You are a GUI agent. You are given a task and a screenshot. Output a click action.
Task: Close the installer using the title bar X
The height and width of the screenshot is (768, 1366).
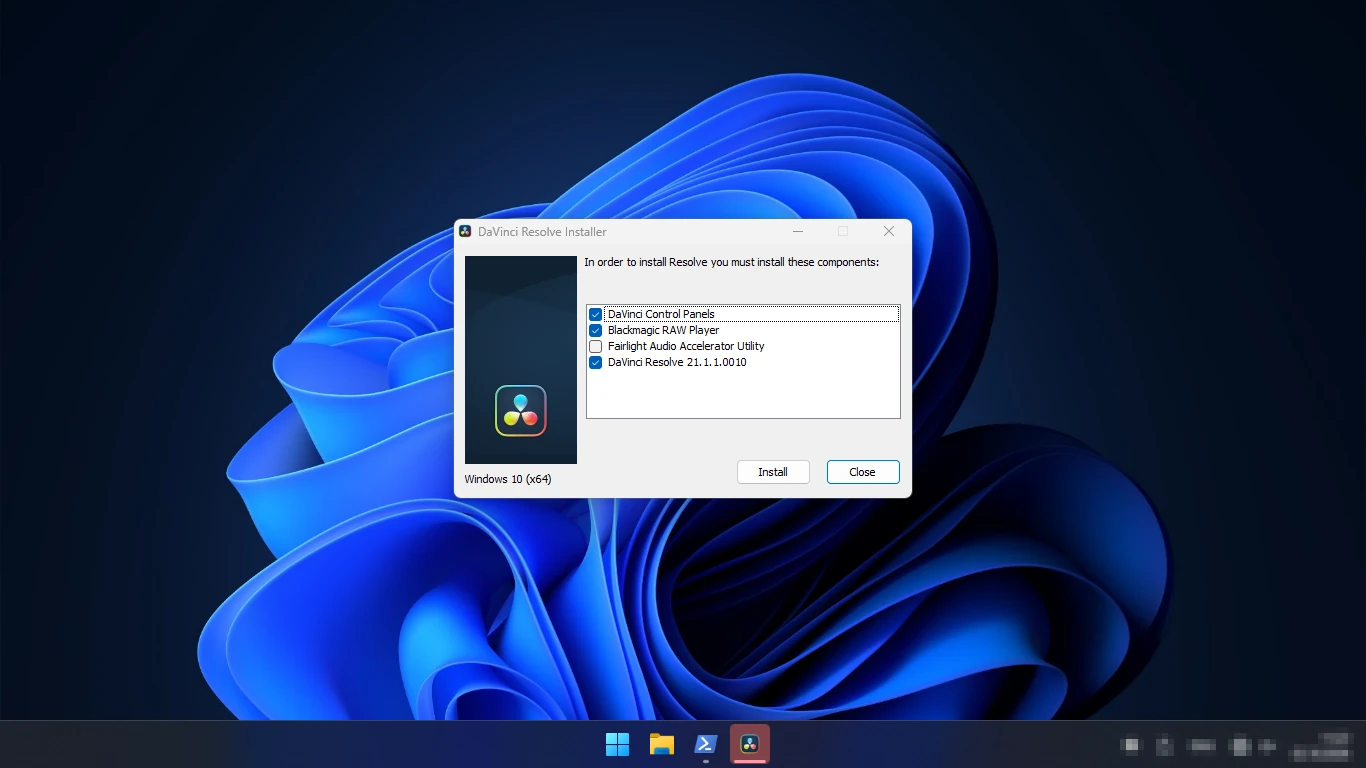click(888, 231)
